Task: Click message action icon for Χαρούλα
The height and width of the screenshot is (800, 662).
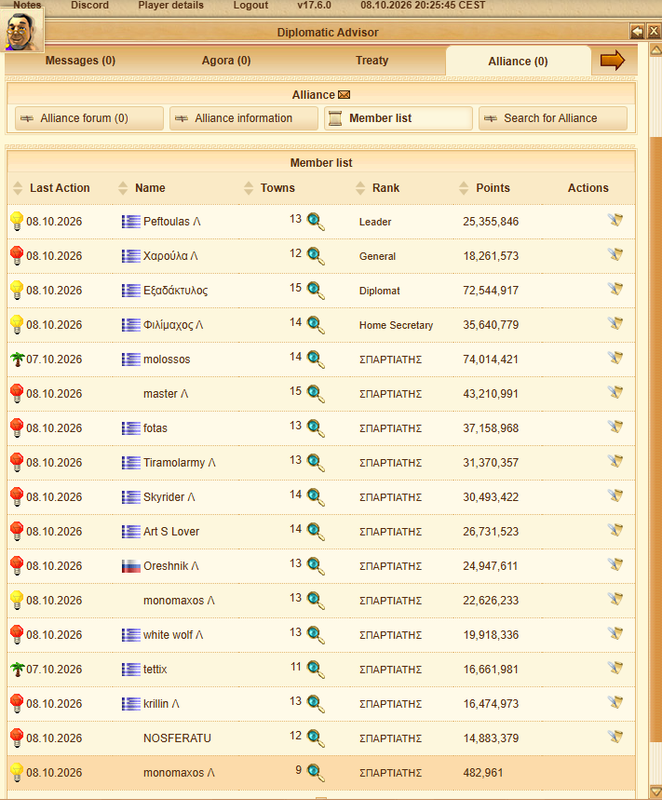Action: [x=616, y=254]
